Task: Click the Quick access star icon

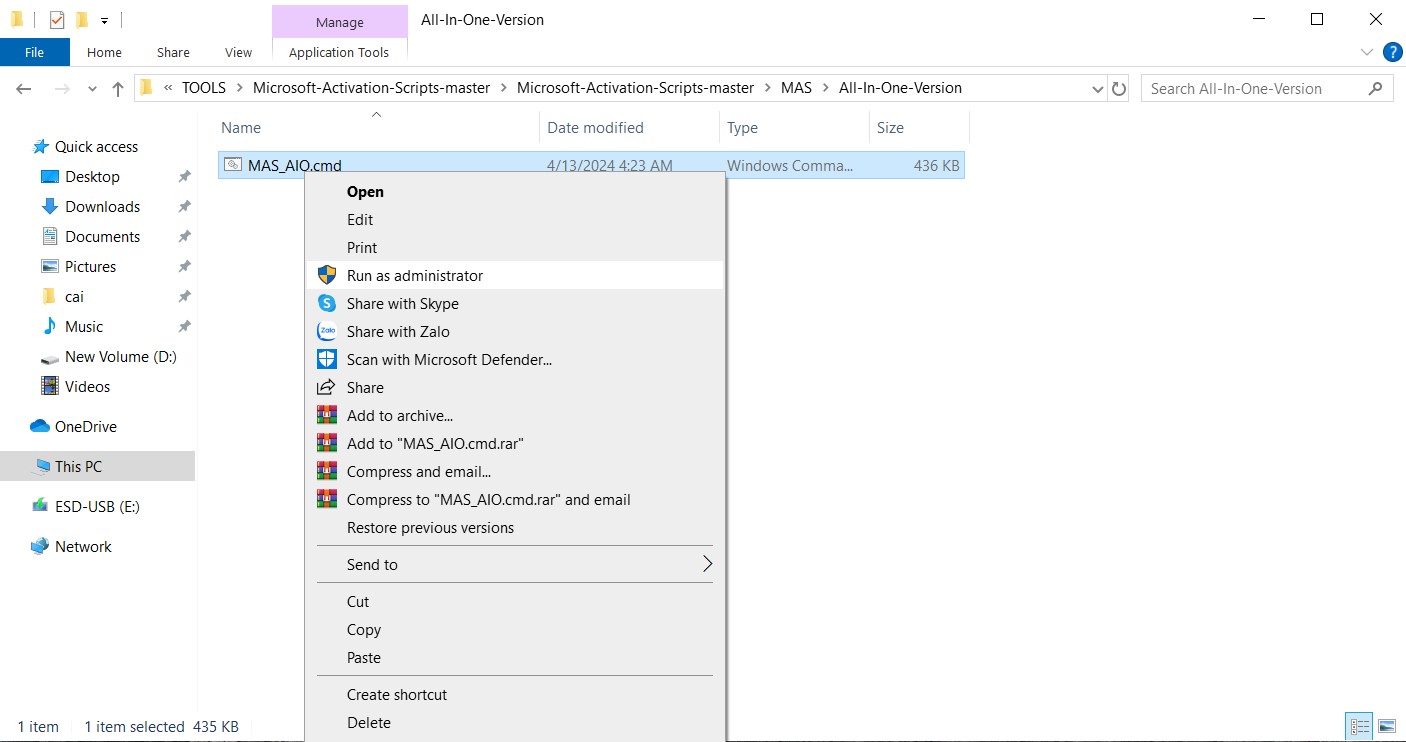Action: pyautogui.click(x=41, y=146)
